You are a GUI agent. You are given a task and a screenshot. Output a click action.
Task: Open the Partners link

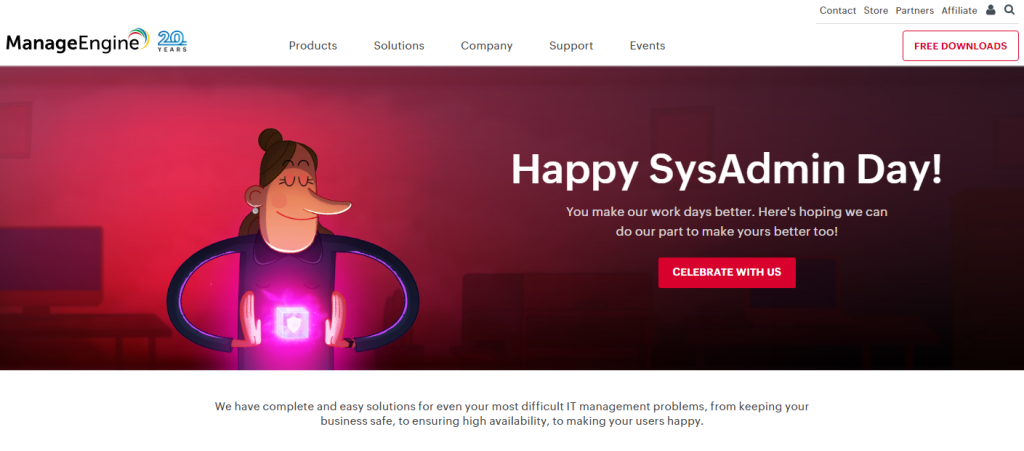point(914,10)
